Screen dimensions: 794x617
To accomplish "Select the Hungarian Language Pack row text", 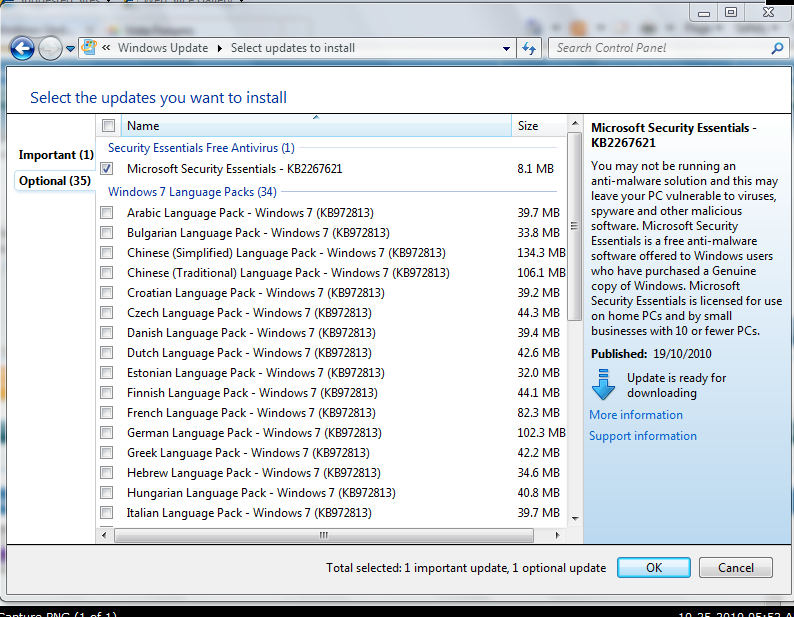I will (261, 493).
